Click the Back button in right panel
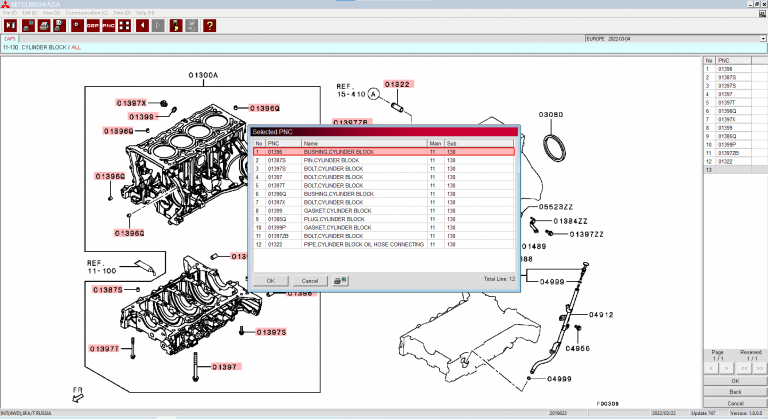This screenshot has height=419, width=768. [735, 391]
